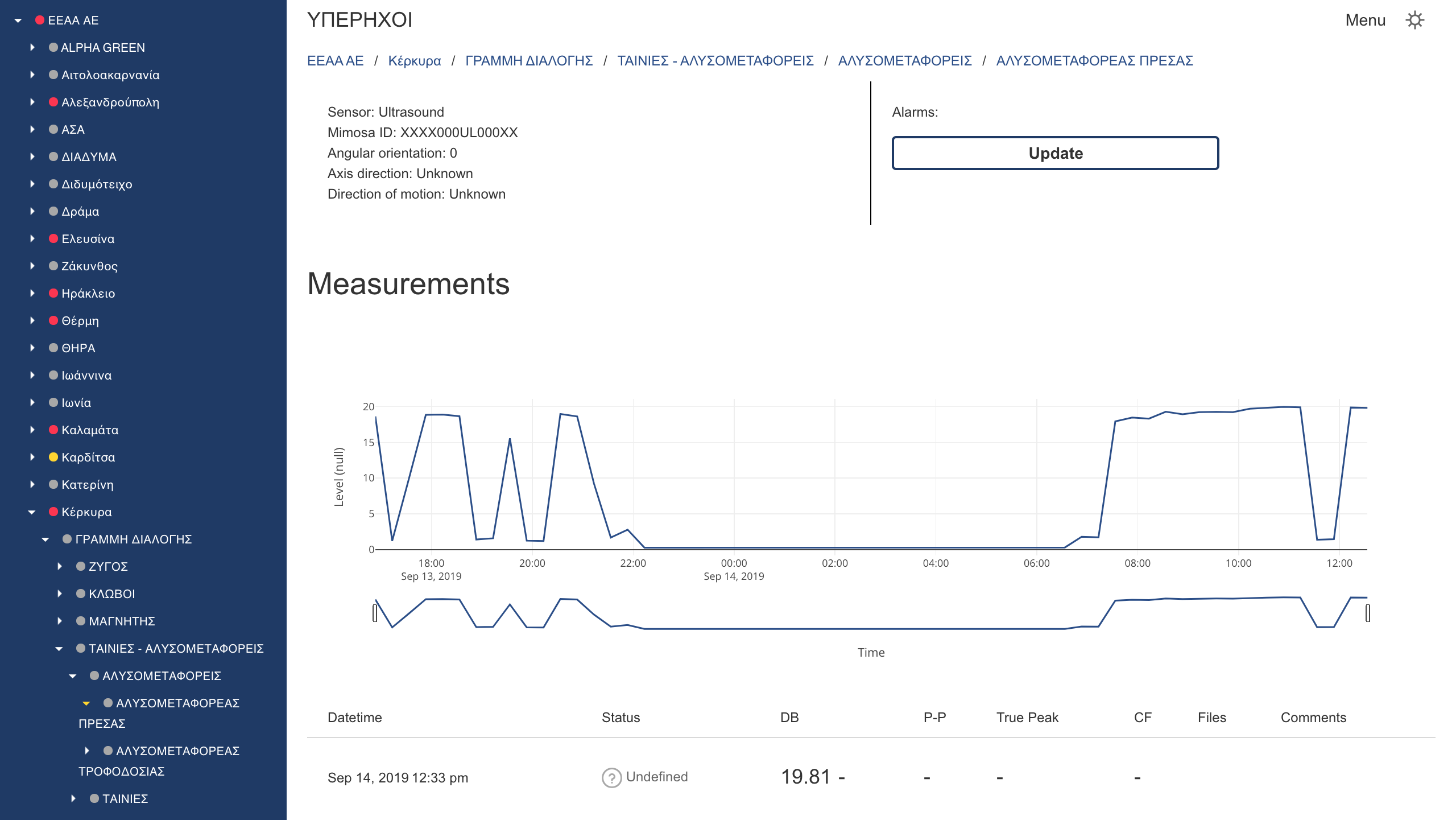Expand the ALPHA GREEN tree node

tap(31, 47)
